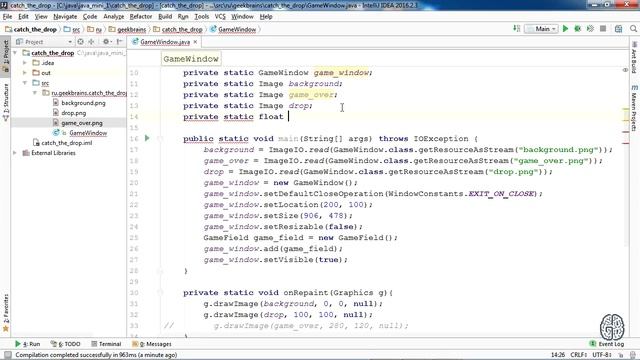Click Make Project build icon
Image resolution: width=640 pixels, height=360 pixels.
[x=516, y=29]
